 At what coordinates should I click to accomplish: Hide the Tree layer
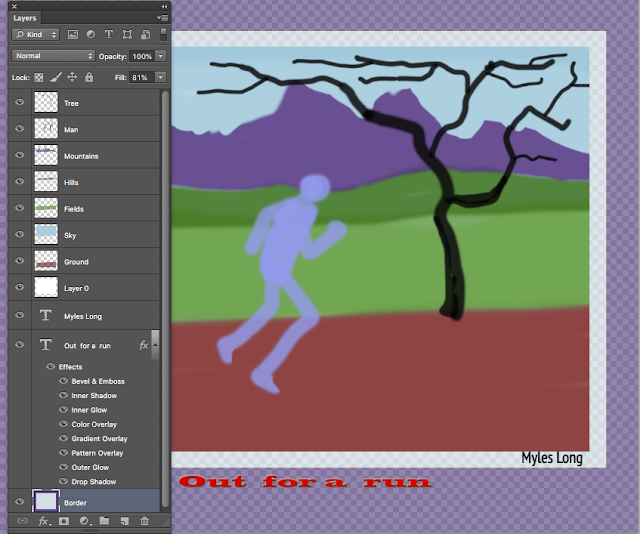click(x=20, y=102)
